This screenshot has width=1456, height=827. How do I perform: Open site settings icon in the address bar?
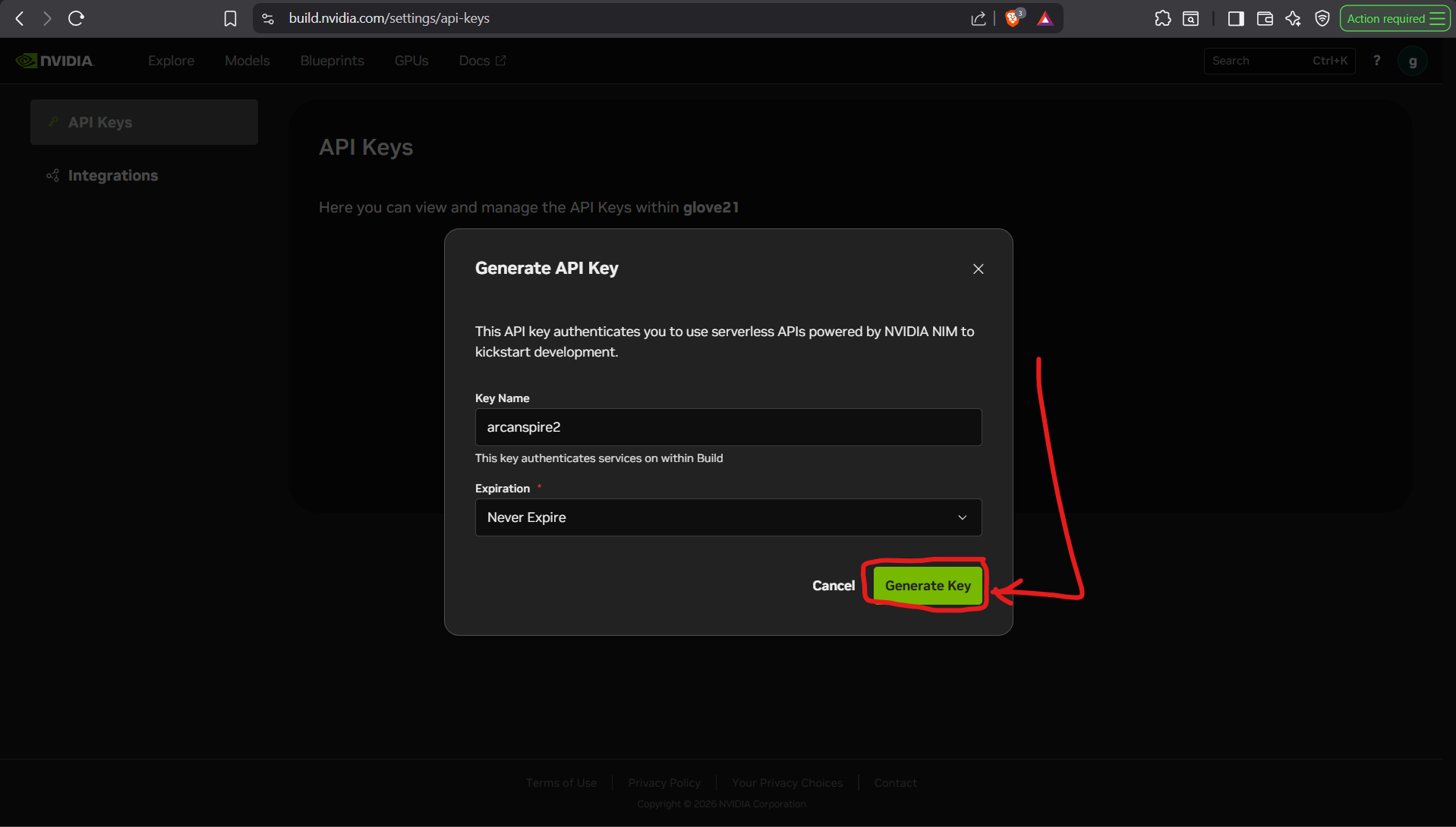[268, 18]
